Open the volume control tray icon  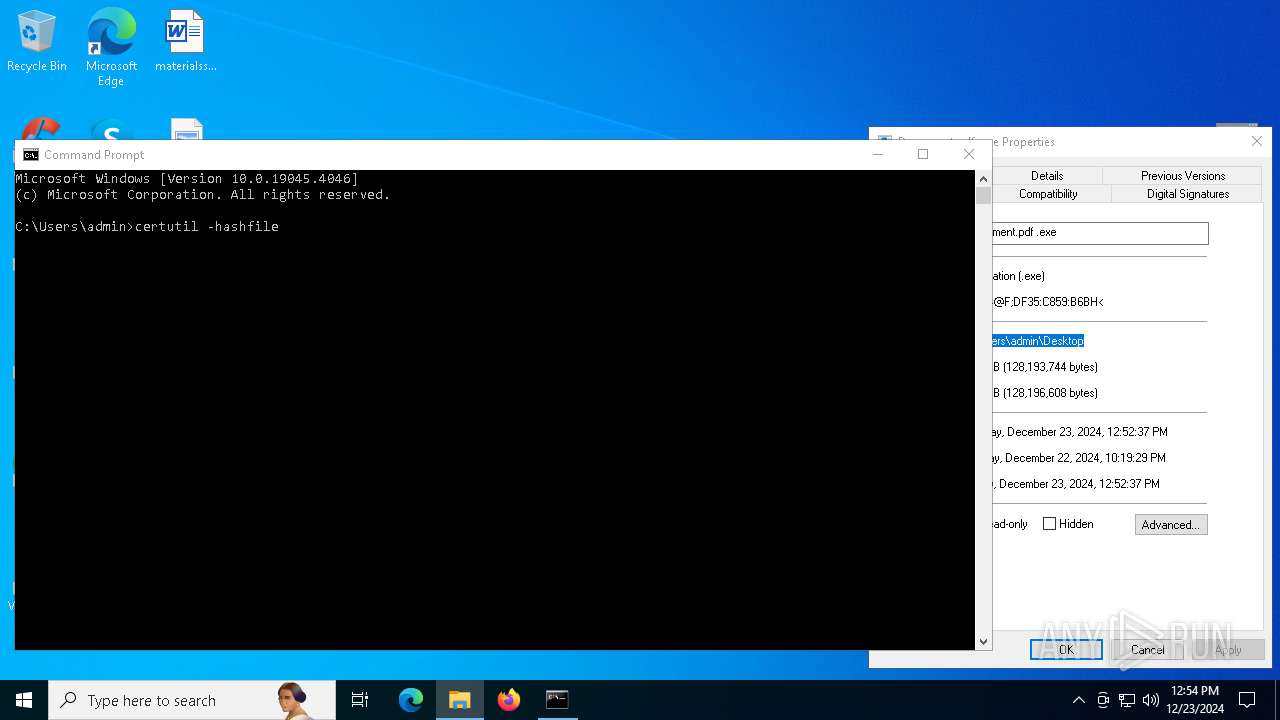1151,700
